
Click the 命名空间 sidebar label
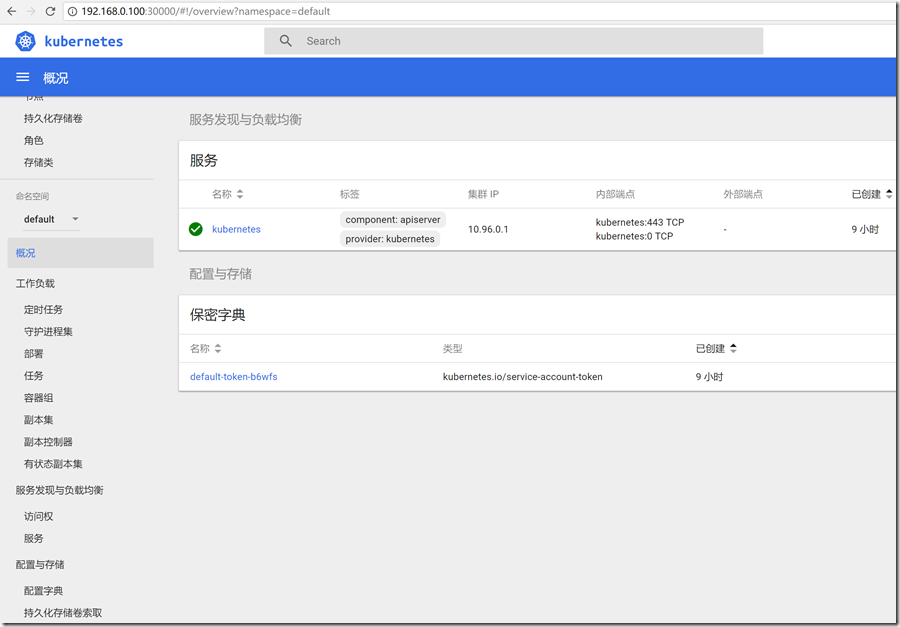point(32,196)
